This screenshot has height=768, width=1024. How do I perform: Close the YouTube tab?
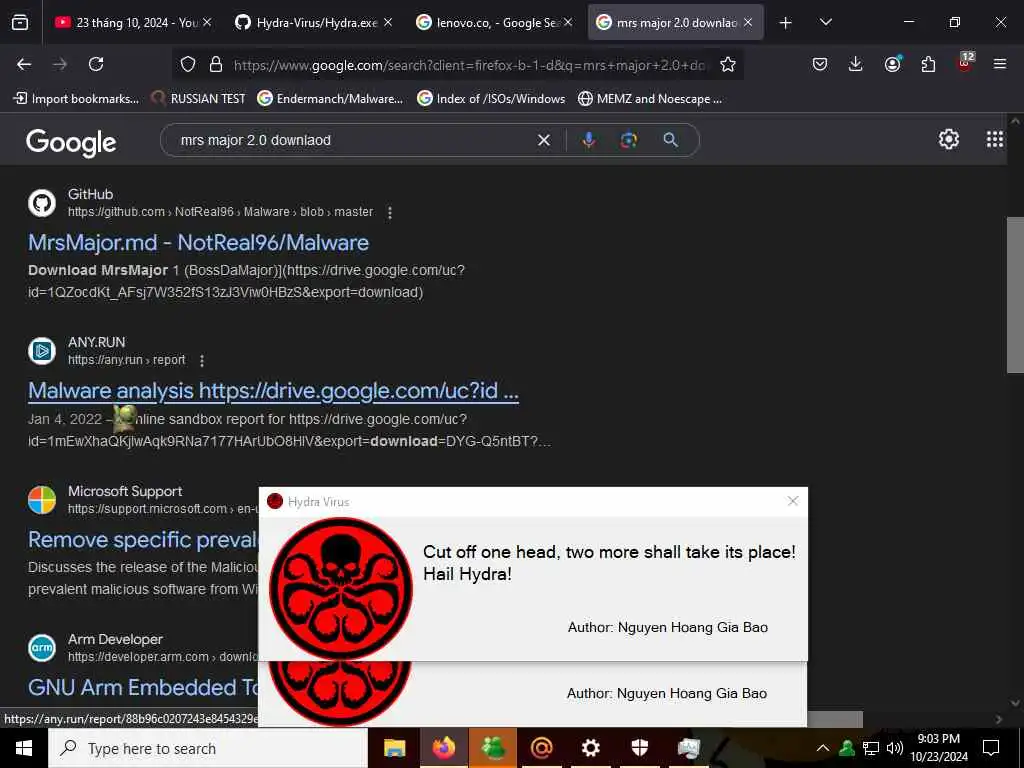click(x=207, y=22)
